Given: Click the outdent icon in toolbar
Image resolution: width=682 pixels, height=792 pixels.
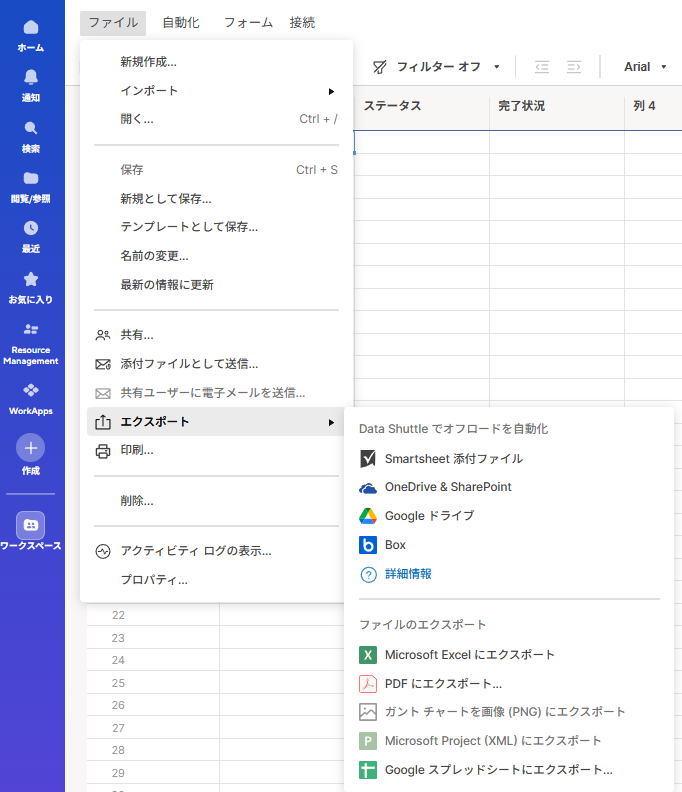Looking at the screenshot, I should [x=542, y=67].
